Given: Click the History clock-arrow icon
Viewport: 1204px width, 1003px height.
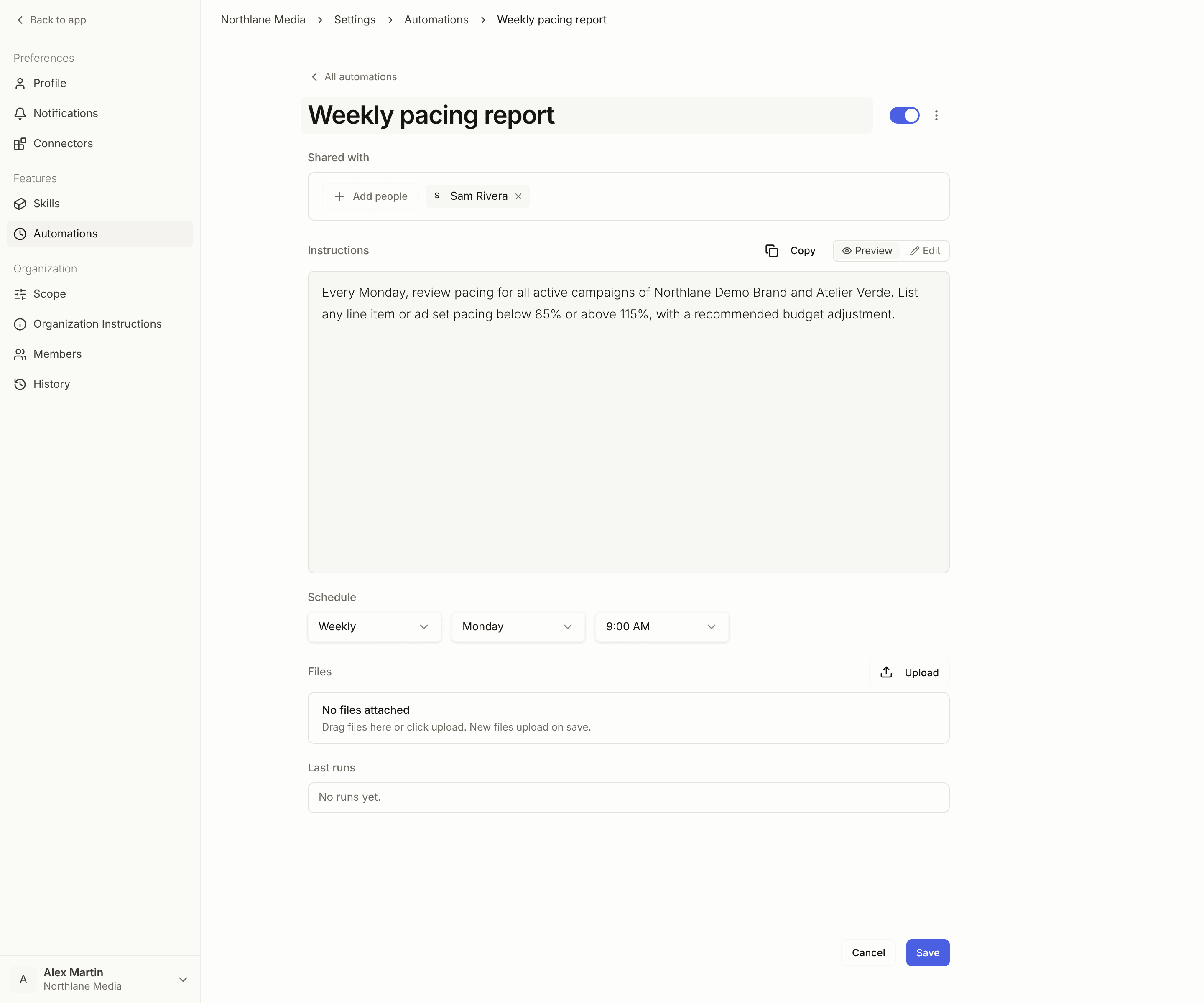Looking at the screenshot, I should pyautogui.click(x=20, y=384).
